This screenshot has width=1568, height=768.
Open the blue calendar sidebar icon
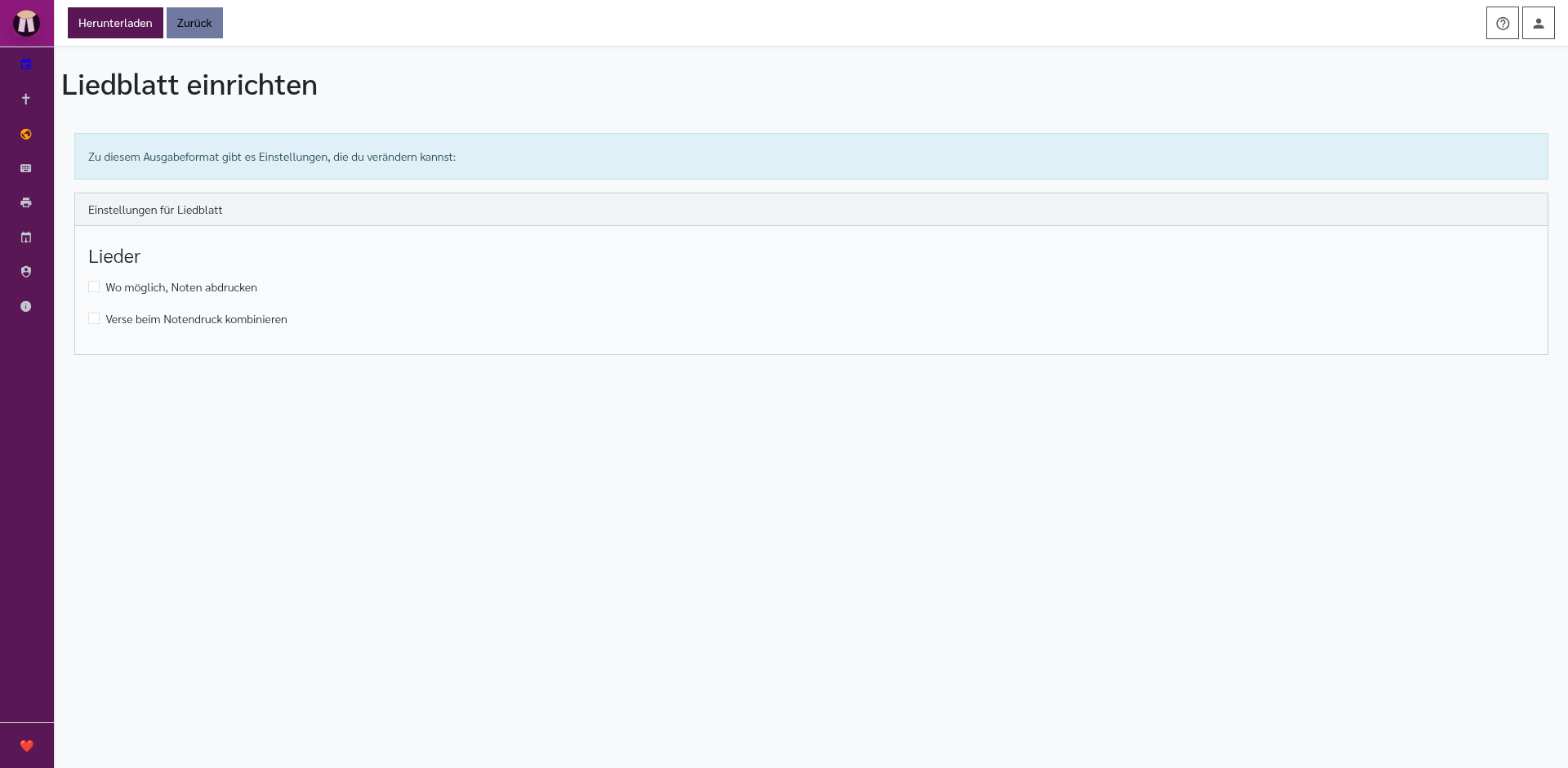click(26, 64)
